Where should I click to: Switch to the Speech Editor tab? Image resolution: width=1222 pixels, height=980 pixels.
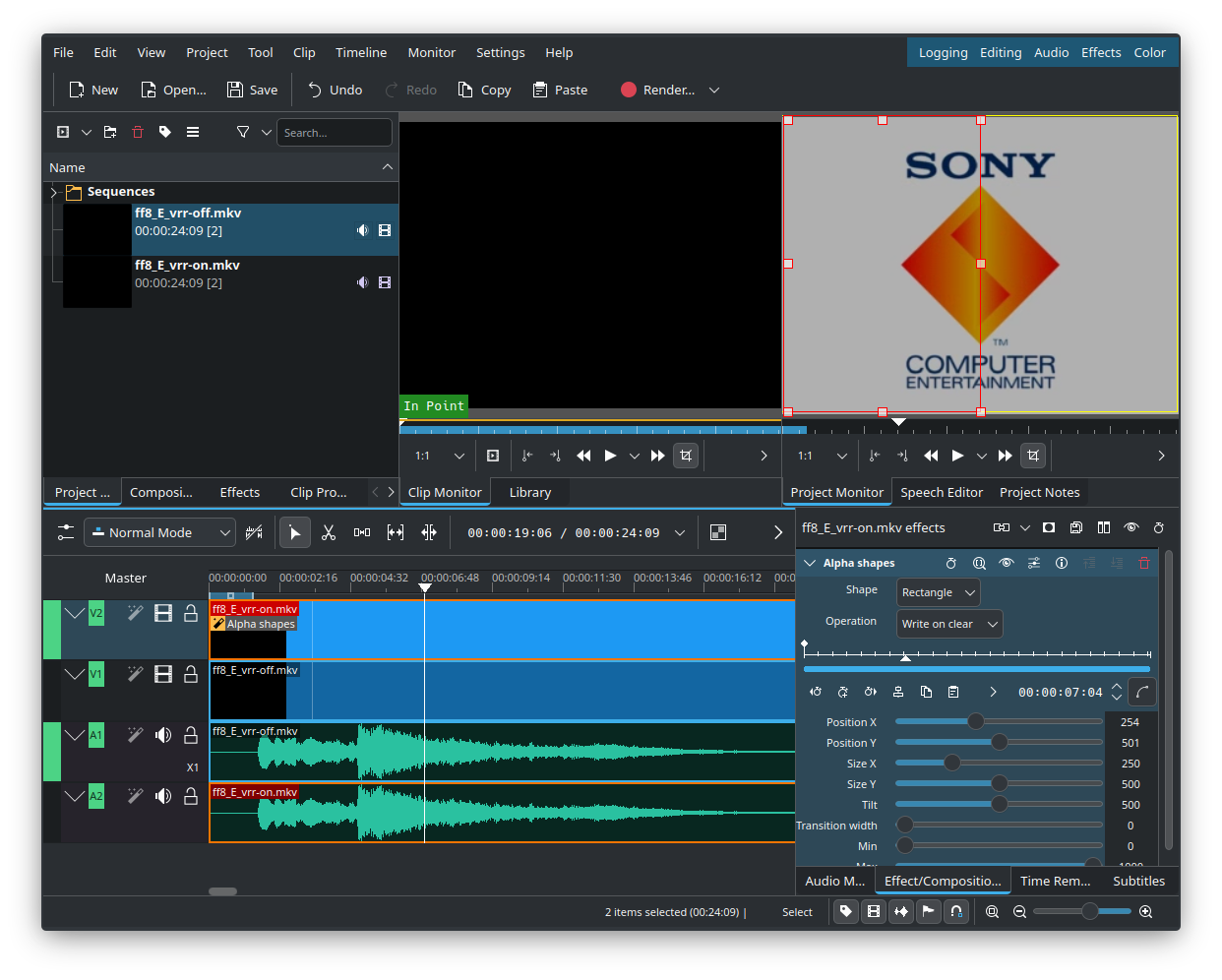coord(942,492)
